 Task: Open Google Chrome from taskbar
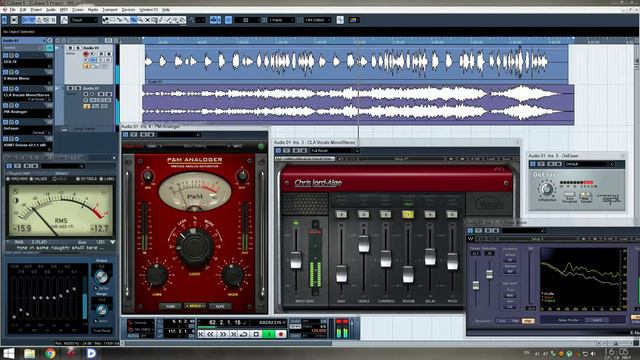point(50,353)
